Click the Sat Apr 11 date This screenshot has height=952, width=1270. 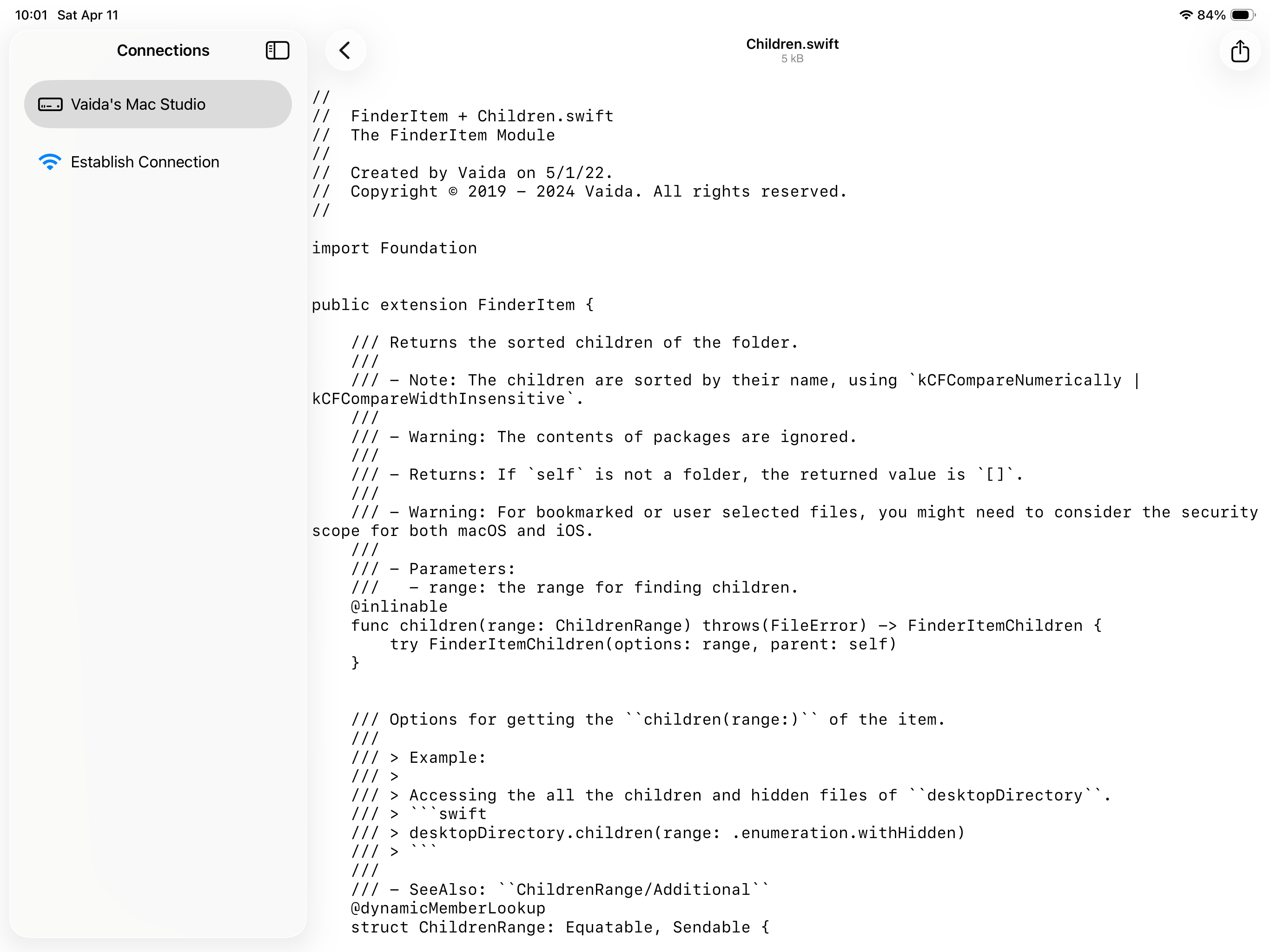pos(88,15)
